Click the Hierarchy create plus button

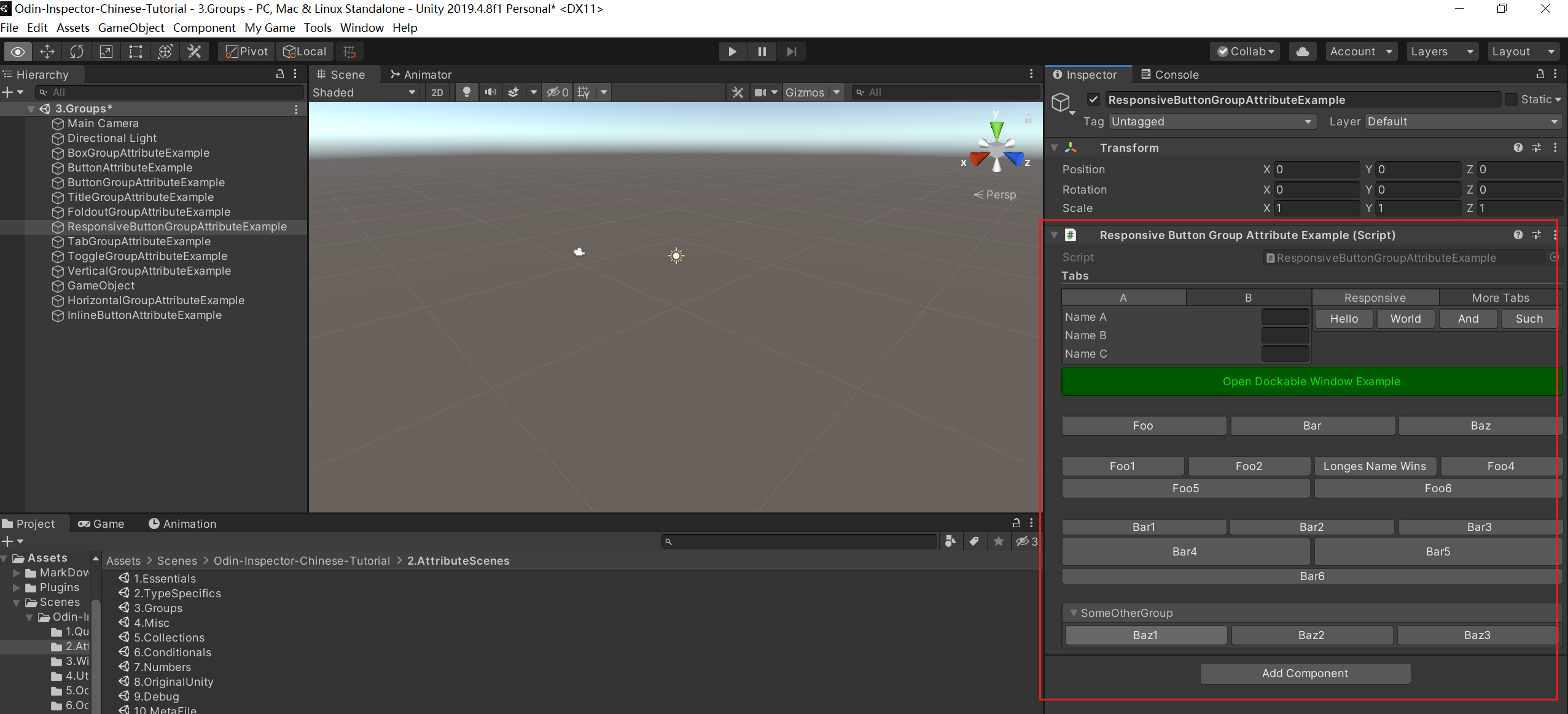(x=8, y=92)
